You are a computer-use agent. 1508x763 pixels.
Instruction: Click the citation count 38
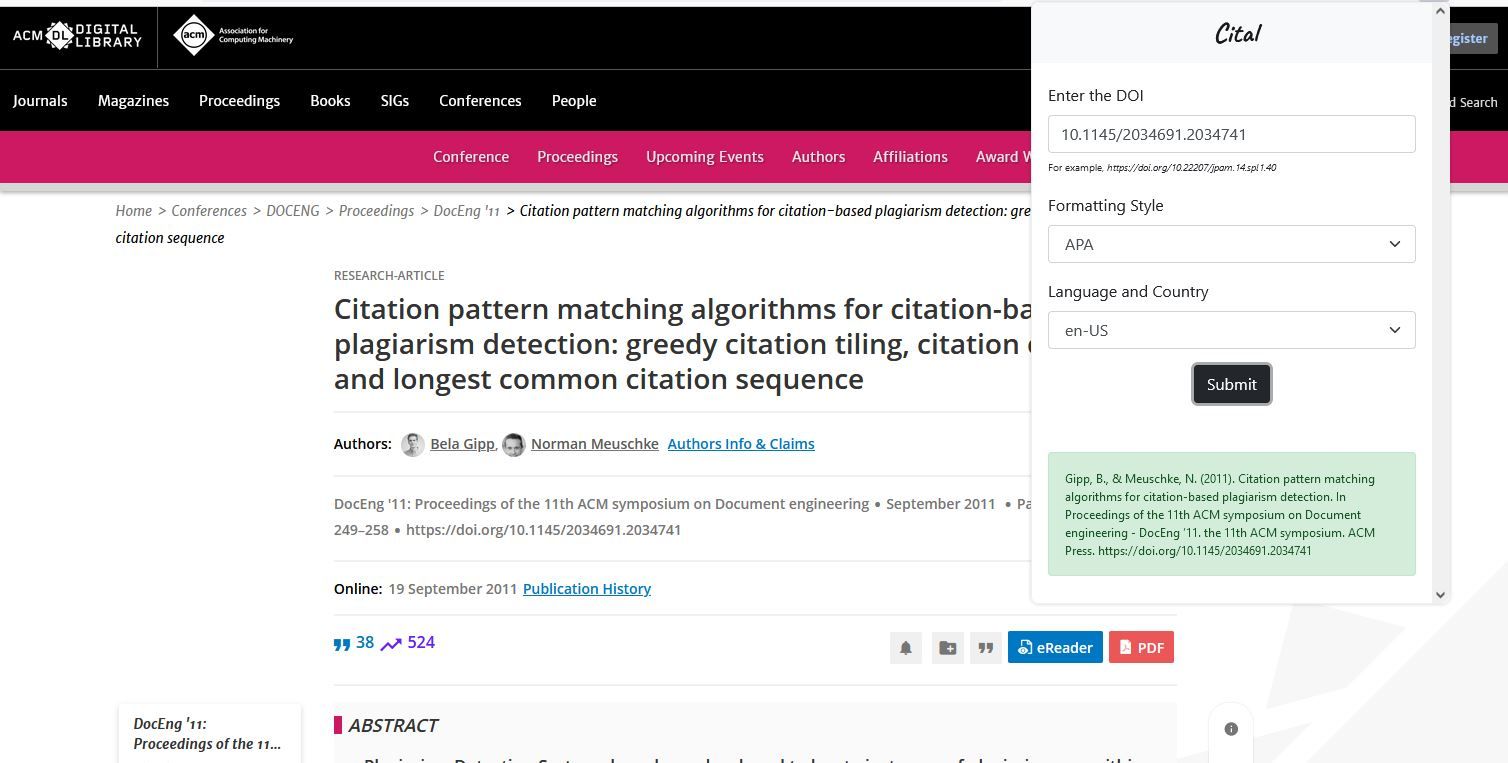354,643
